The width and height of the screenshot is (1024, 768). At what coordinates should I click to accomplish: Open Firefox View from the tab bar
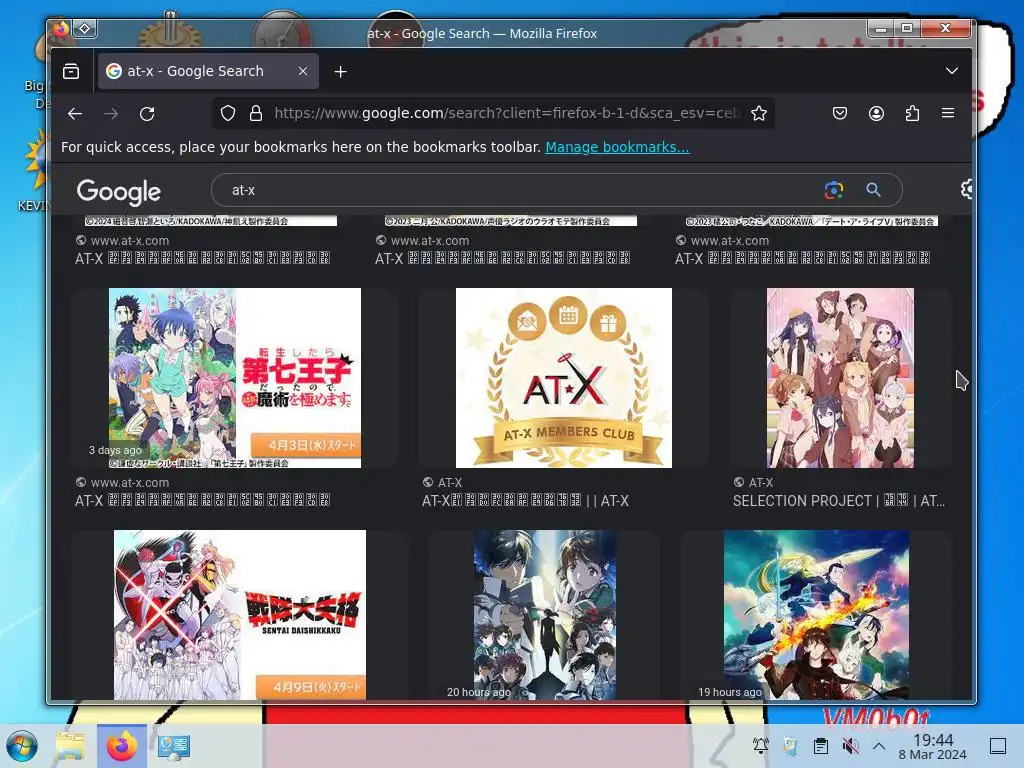(x=71, y=71)
